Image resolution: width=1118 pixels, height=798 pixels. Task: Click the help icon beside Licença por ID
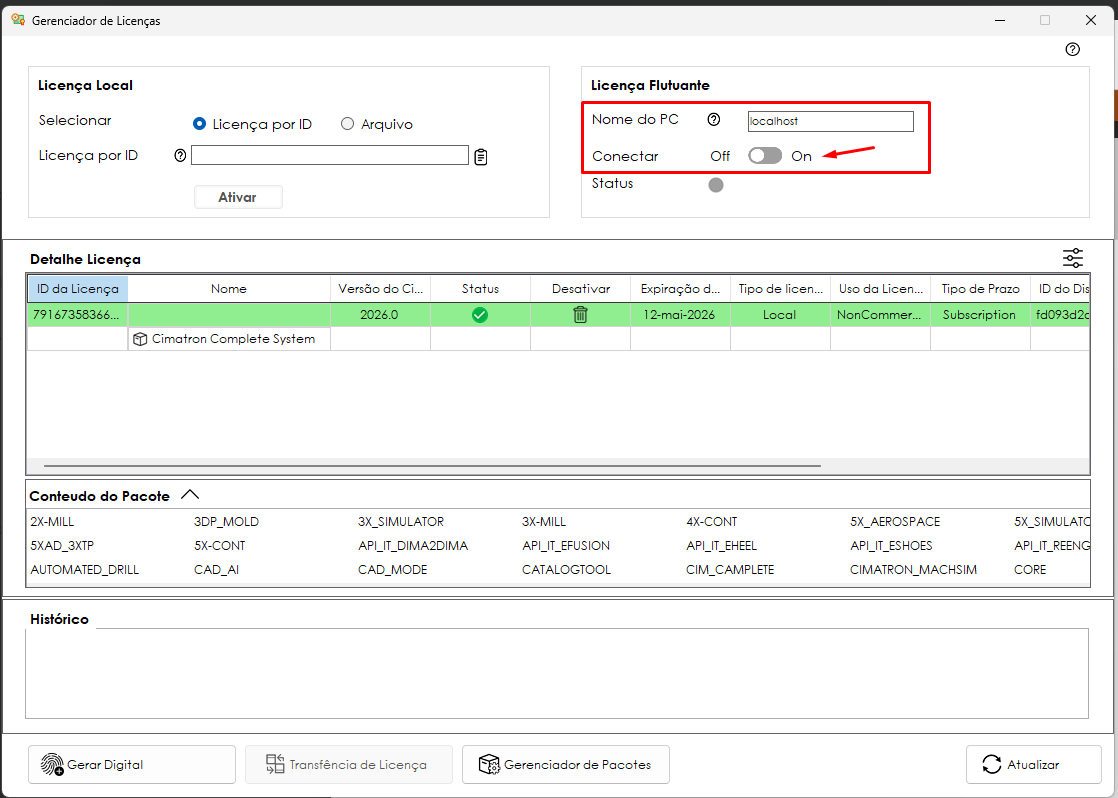pyautogui.click(x=180, y=155)
